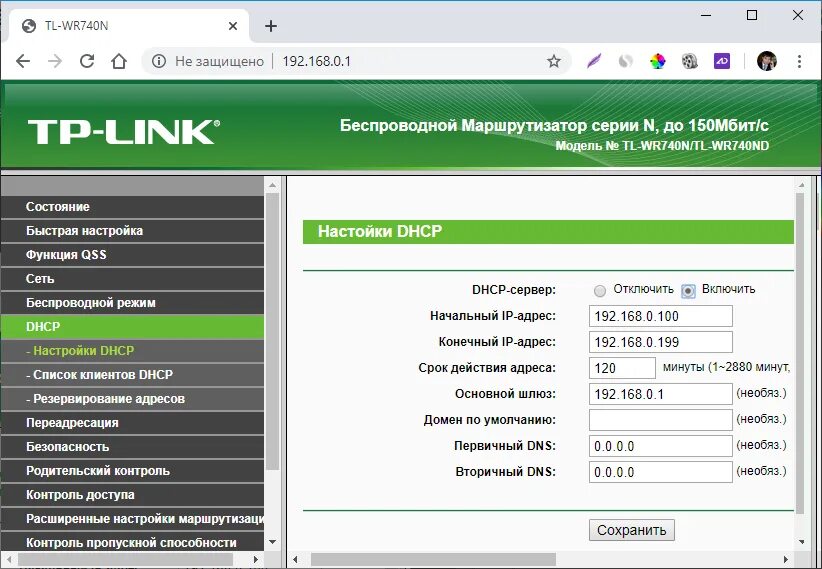Click the 'Основной шлюз' field

pyautogui.click(x=661, y=394)
